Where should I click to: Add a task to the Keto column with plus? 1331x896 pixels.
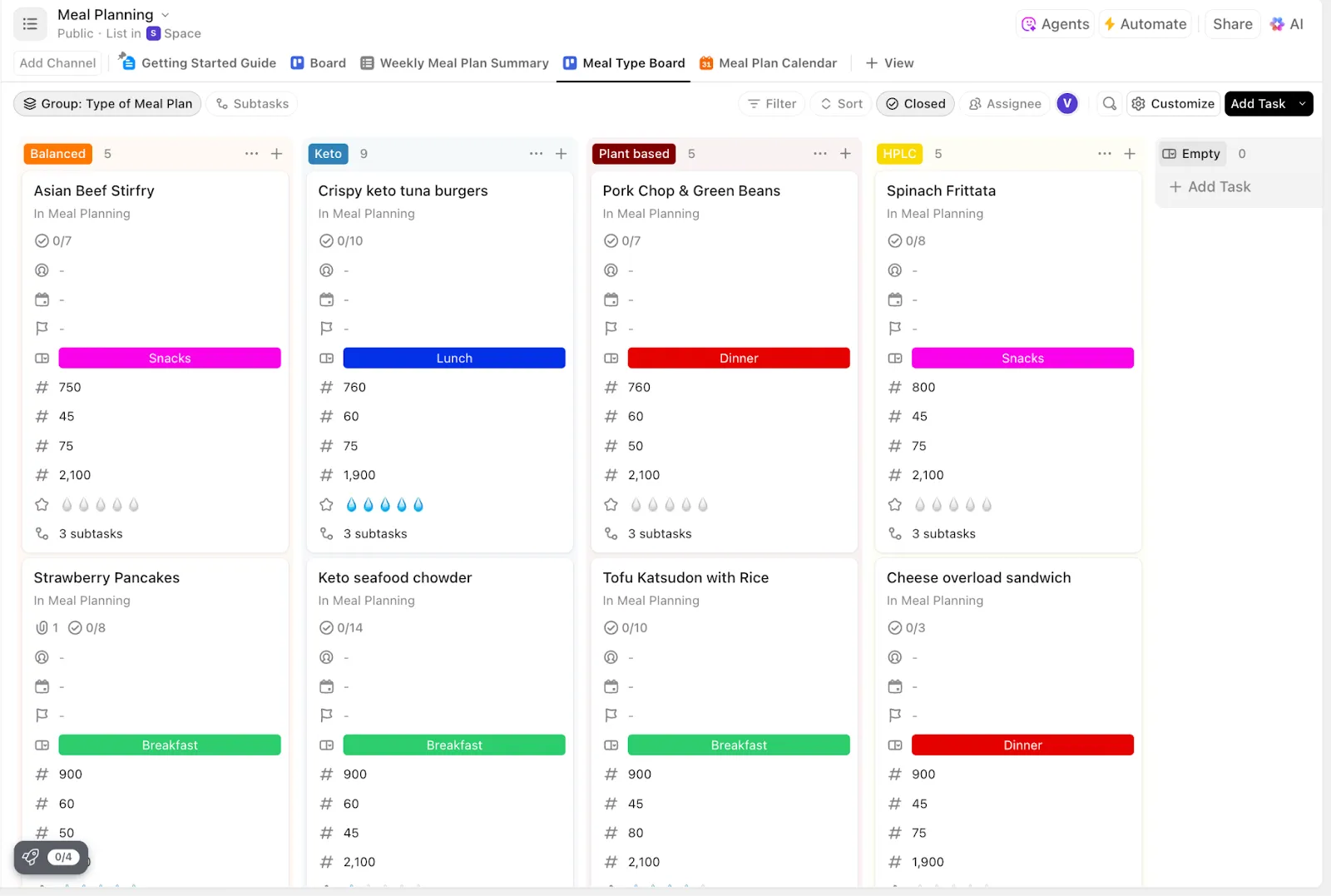[562, 154]
